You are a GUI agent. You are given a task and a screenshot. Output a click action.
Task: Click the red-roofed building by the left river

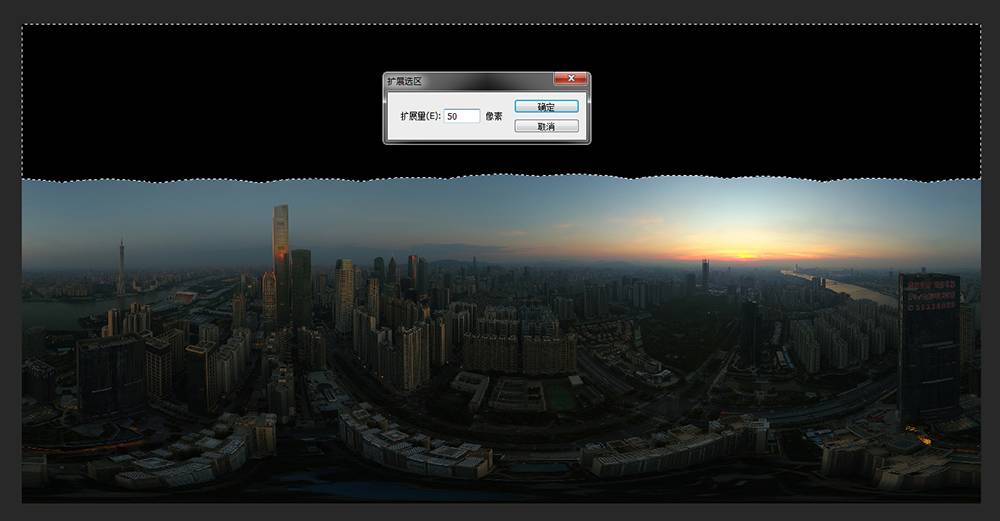[185, 297]
